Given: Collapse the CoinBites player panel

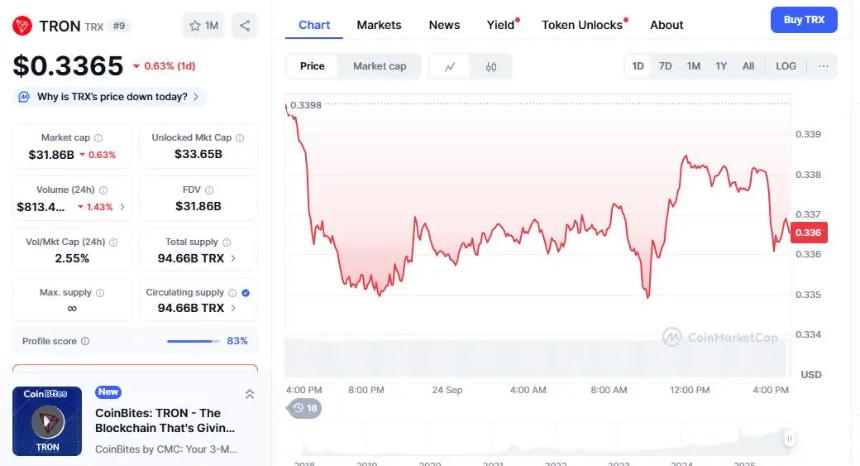Looking at the screenshot, I should pos(249,394).
